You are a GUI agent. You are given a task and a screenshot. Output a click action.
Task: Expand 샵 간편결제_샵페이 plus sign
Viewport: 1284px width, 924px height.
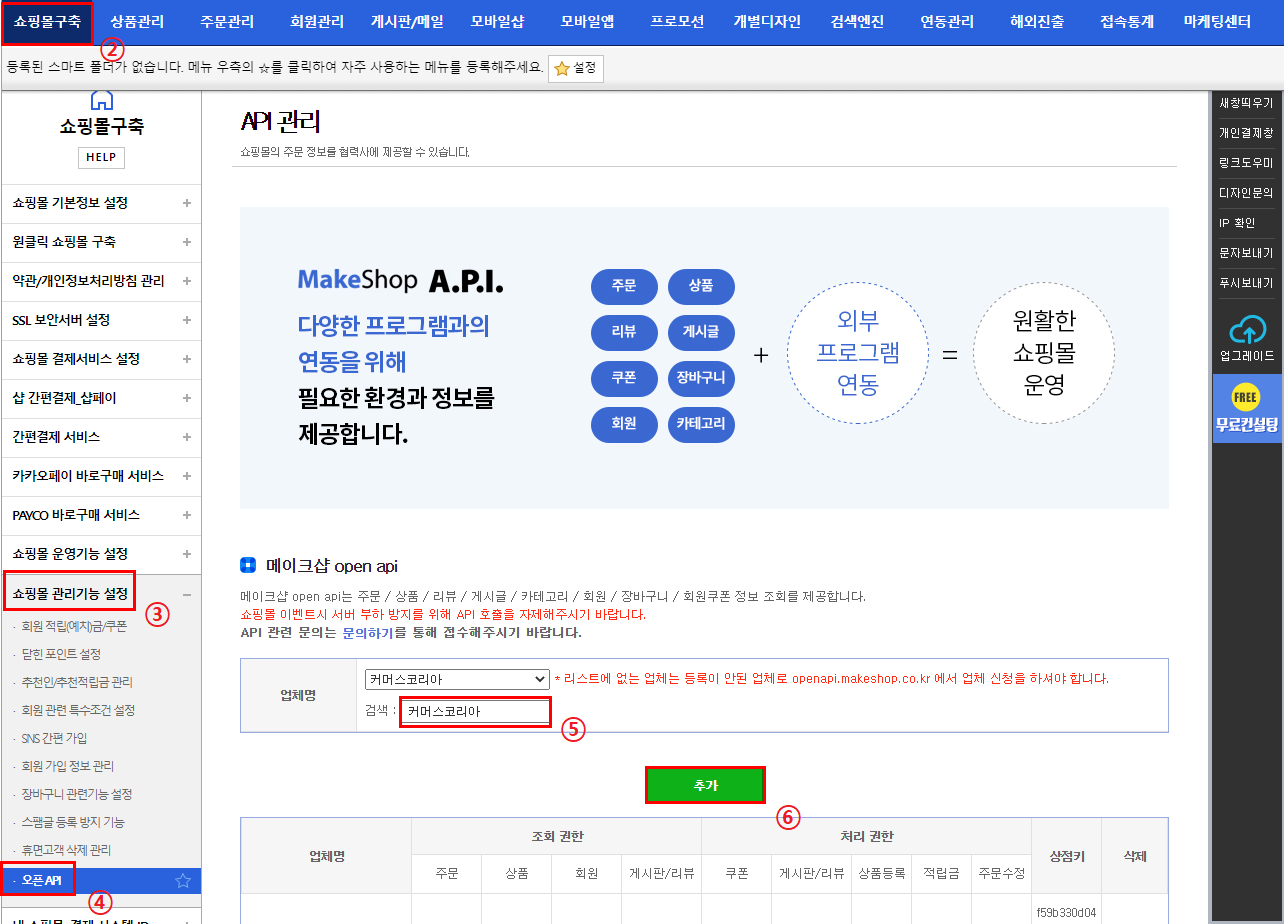(187, 398)
